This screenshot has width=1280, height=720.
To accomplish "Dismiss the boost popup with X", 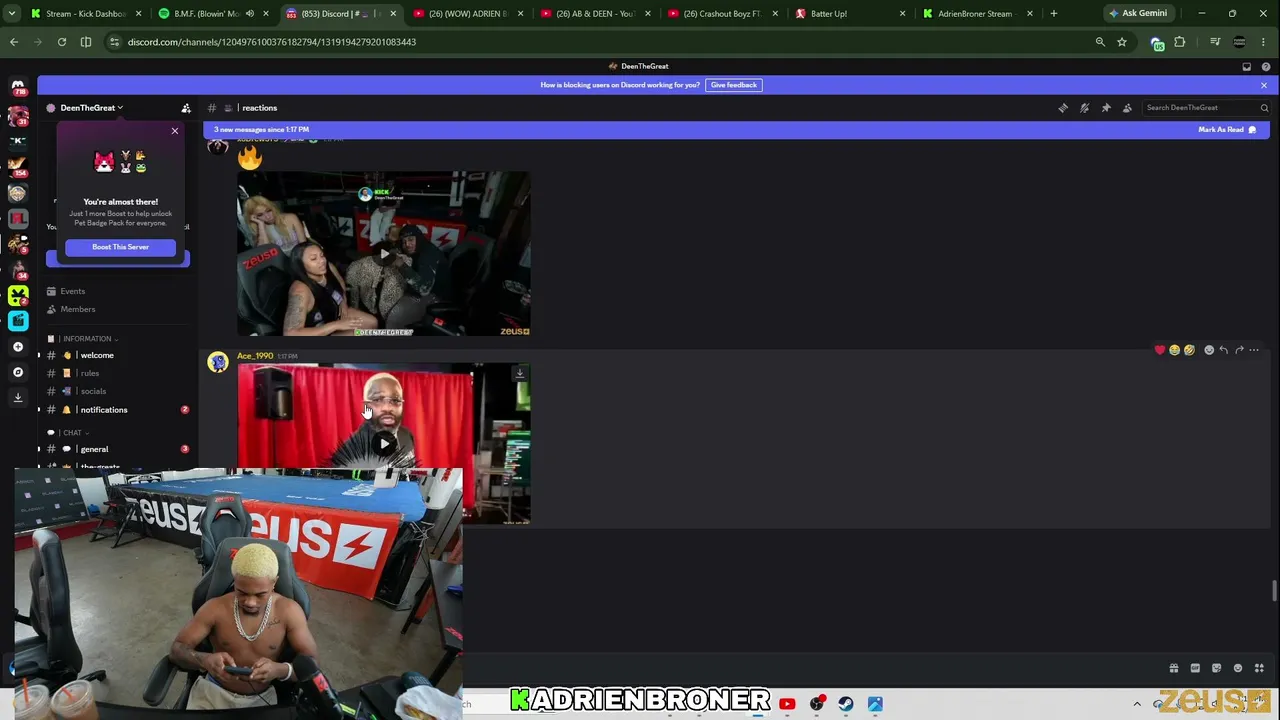I will pyautogui.click(x=175, y=131).
